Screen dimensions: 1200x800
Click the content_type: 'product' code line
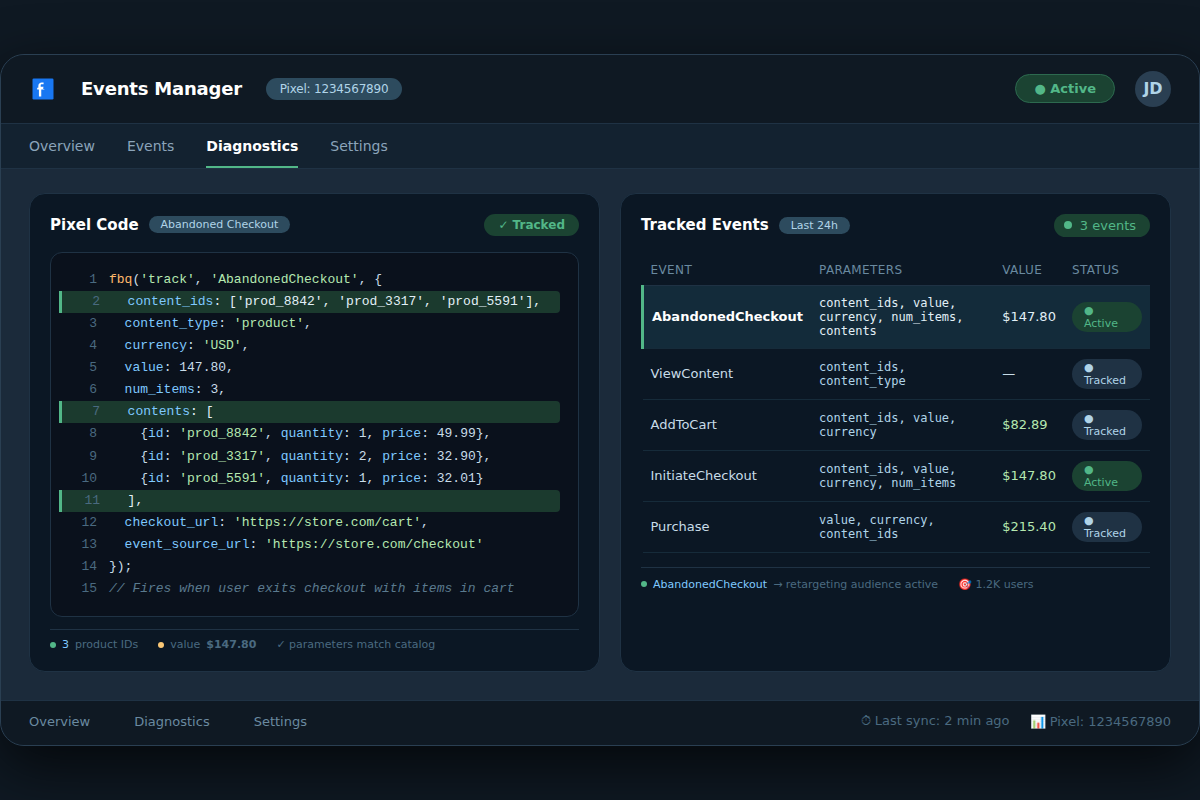[309, 324]
